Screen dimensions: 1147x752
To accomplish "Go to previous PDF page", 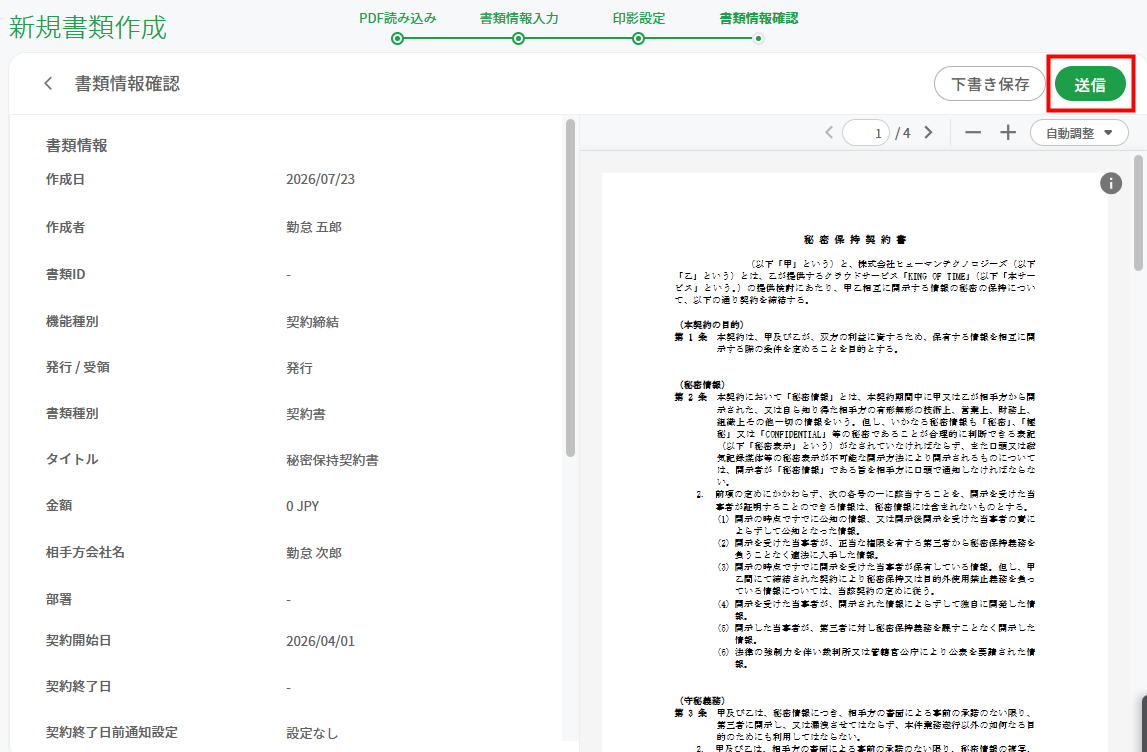I will click(x=829, y=132).
